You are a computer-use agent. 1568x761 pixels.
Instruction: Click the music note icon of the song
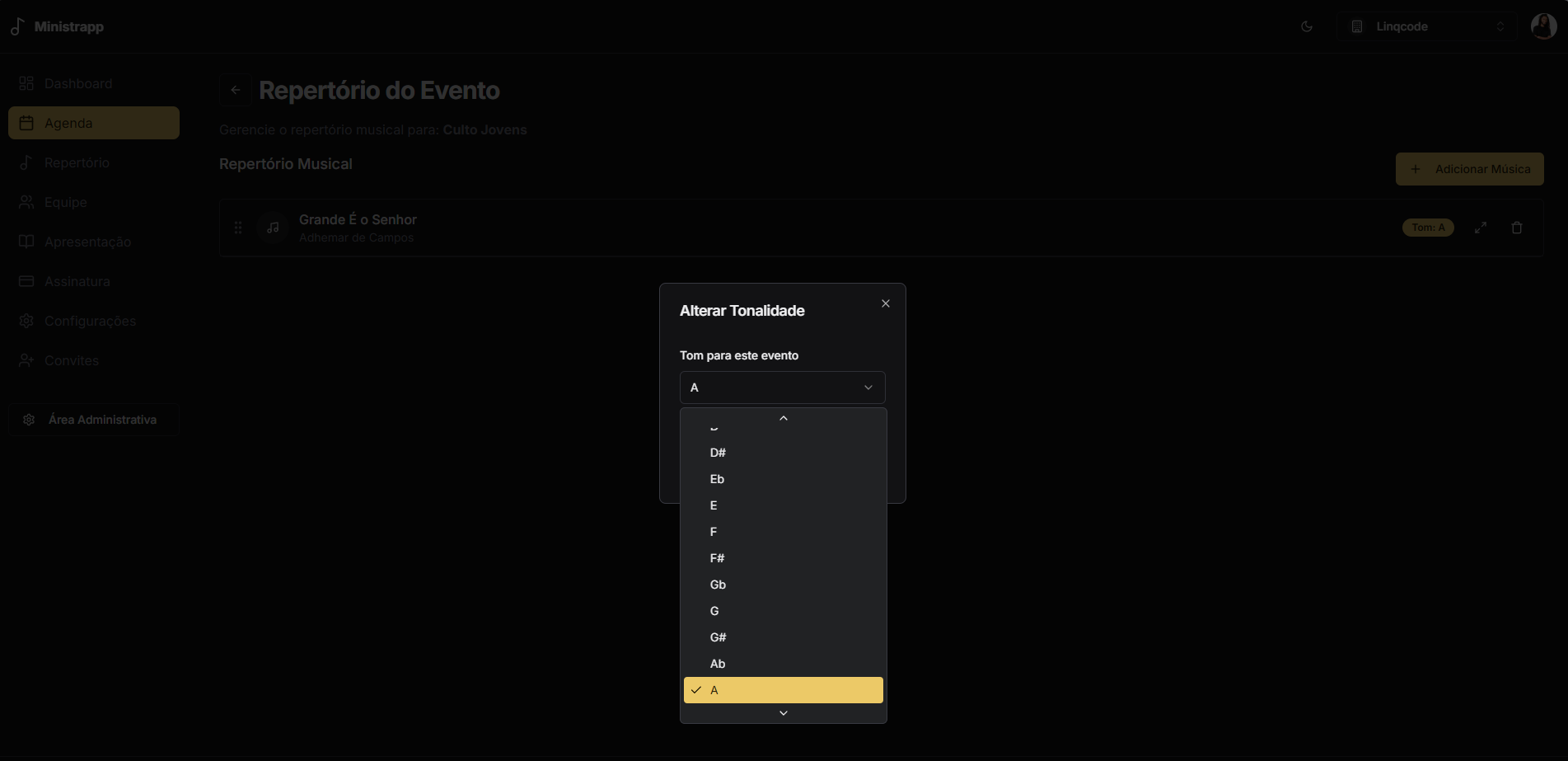pos(273,228)
